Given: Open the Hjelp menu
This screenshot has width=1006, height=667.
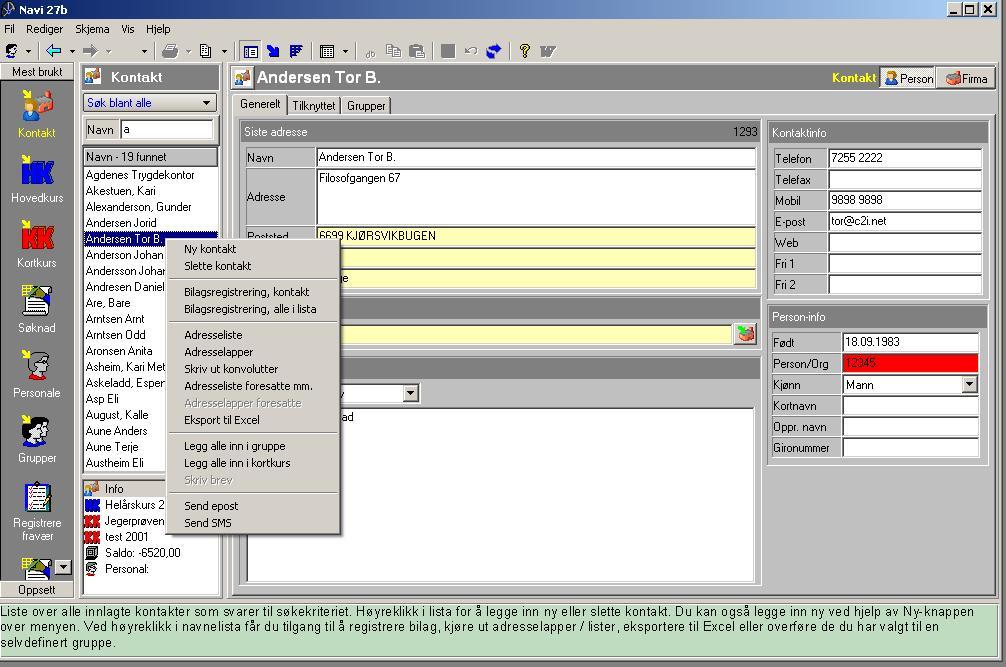Looking at the screenshot, I should point(158,29).
